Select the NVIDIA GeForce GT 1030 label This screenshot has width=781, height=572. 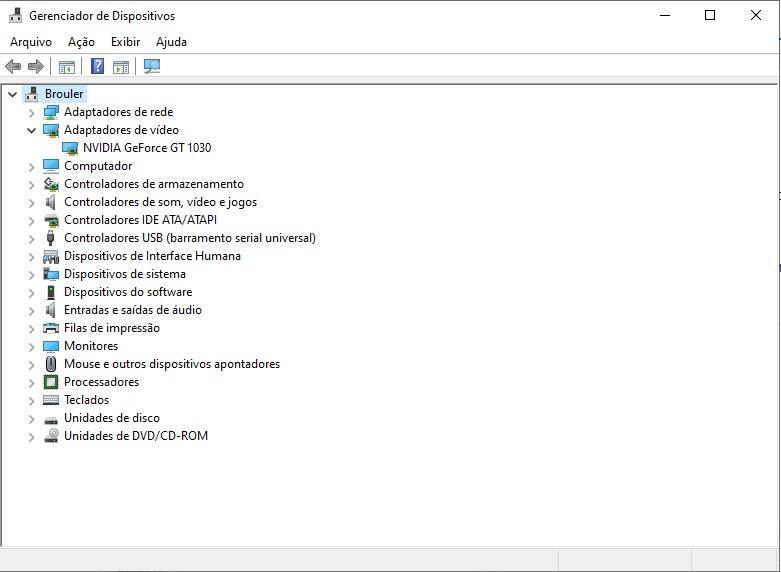(147, 148)
